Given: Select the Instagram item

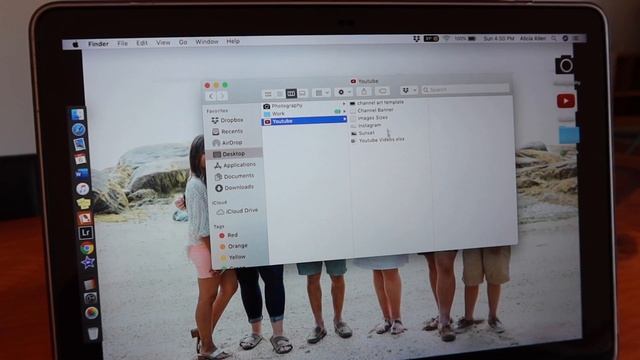Looking at the screenshot, I should click(x=366, y=125).
